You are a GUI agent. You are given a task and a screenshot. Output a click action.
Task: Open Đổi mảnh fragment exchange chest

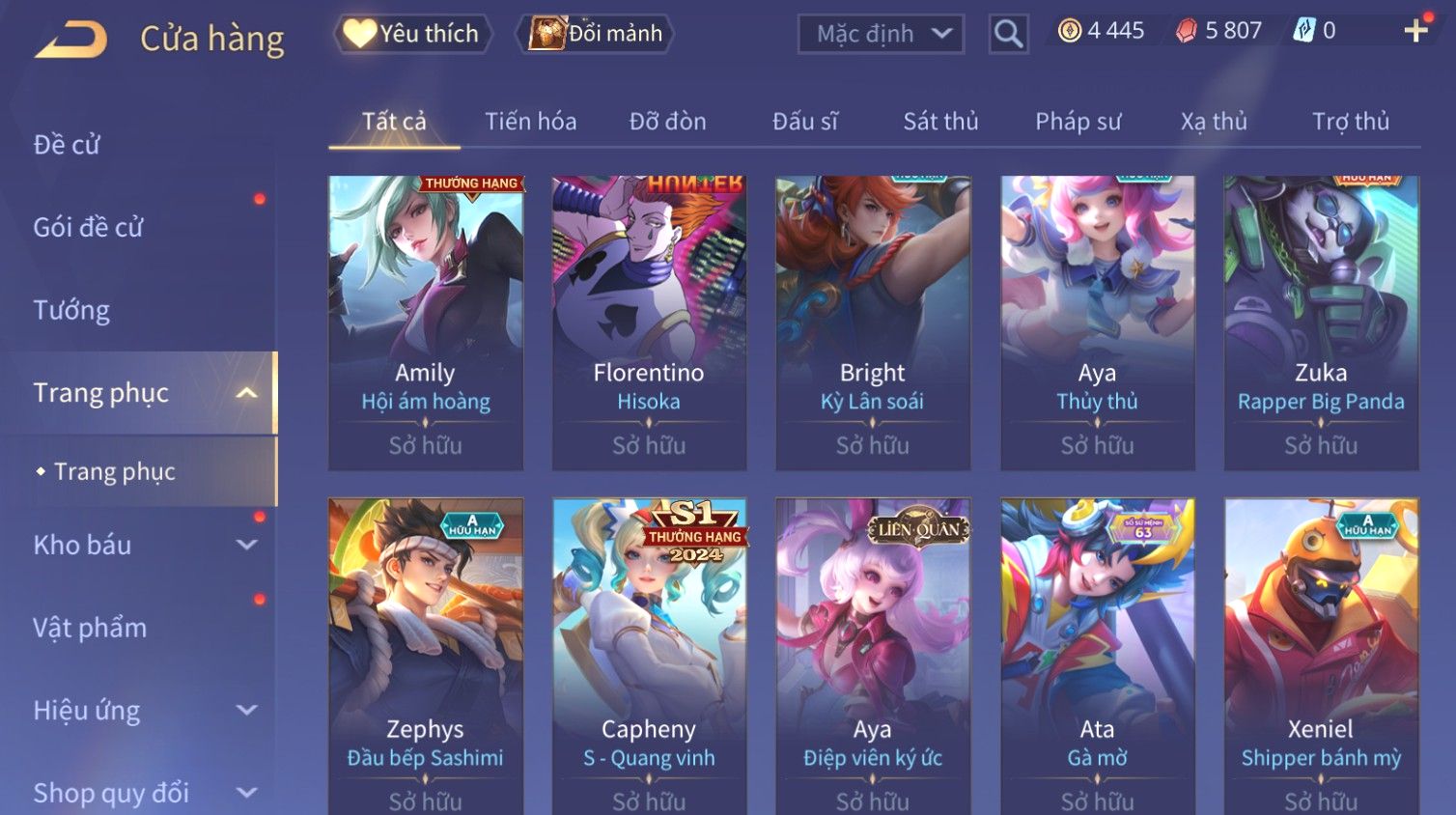(595, 34)
